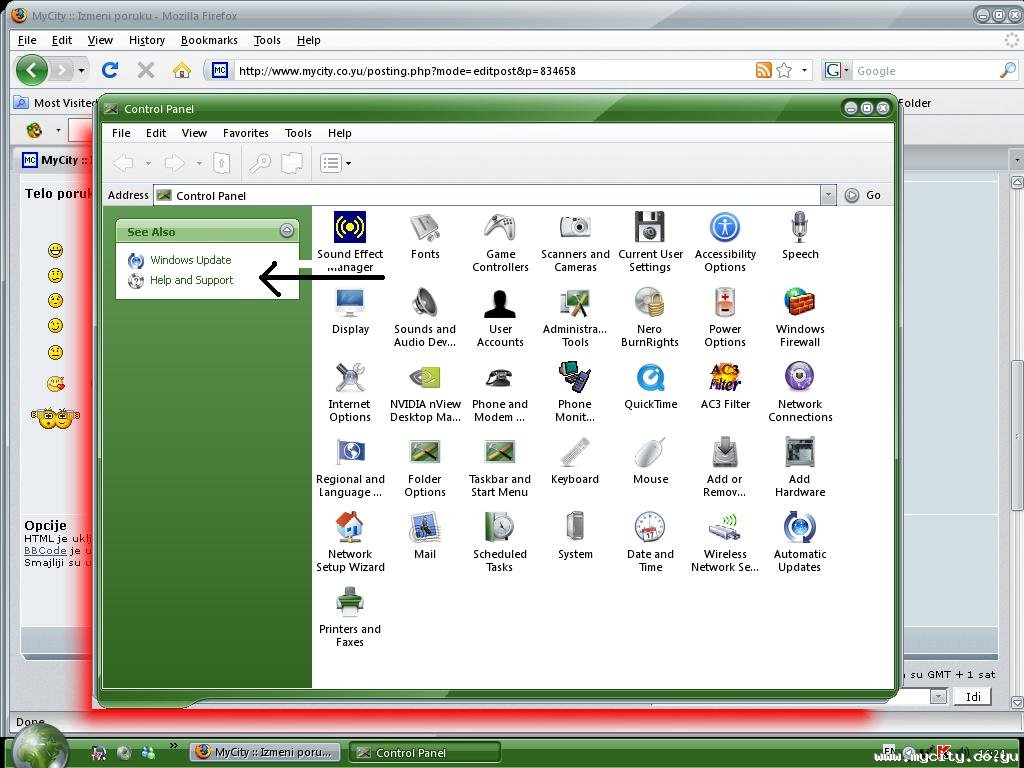Go to Firefox home page
This screenshot has width=1024, height=768.
(x=182, y=70)
